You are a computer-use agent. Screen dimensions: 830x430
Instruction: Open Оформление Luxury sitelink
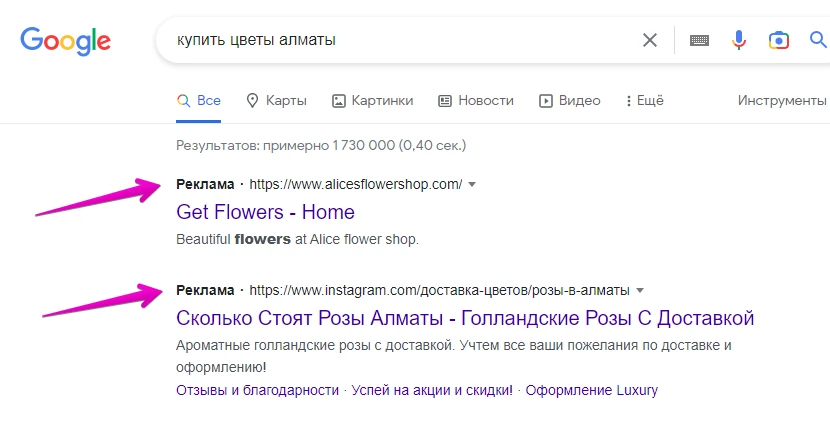pos(592,391)
